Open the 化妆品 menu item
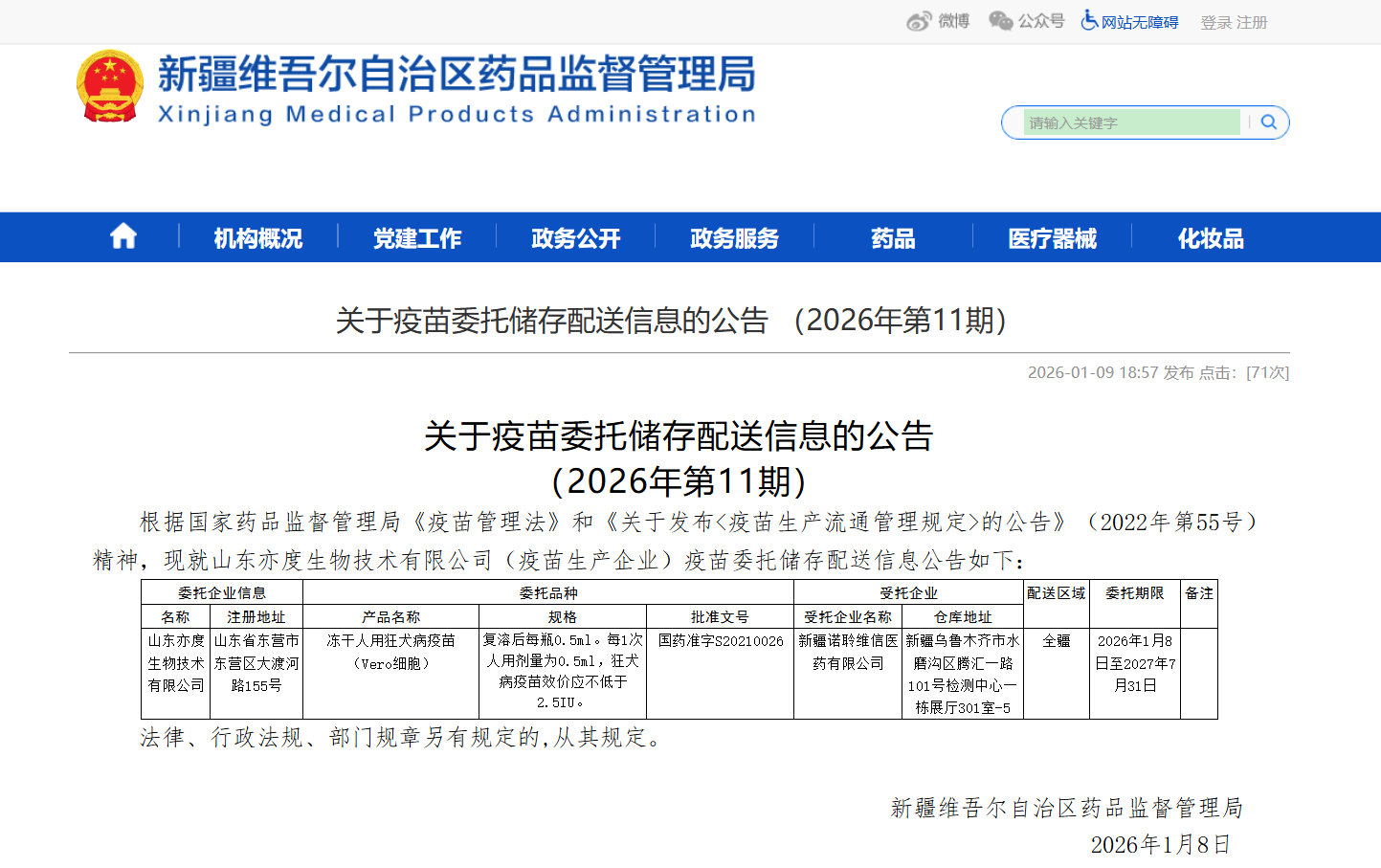Viewport: 1381px width, 868px height. [x=1210, y=238]
